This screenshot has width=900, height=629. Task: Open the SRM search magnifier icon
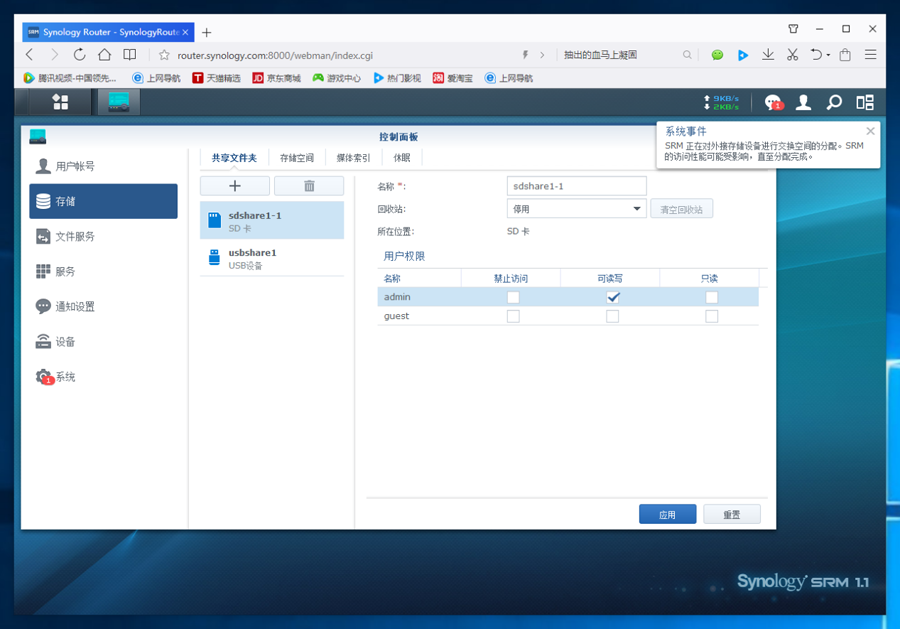pyautogui.click(x=834, y=102)
